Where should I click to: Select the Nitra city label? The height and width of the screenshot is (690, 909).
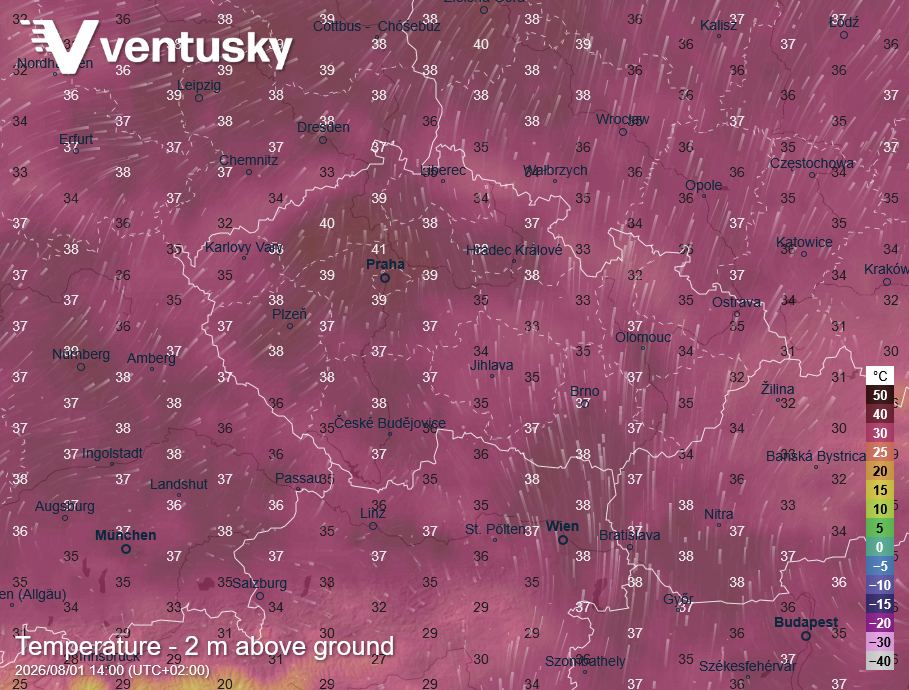718,514
